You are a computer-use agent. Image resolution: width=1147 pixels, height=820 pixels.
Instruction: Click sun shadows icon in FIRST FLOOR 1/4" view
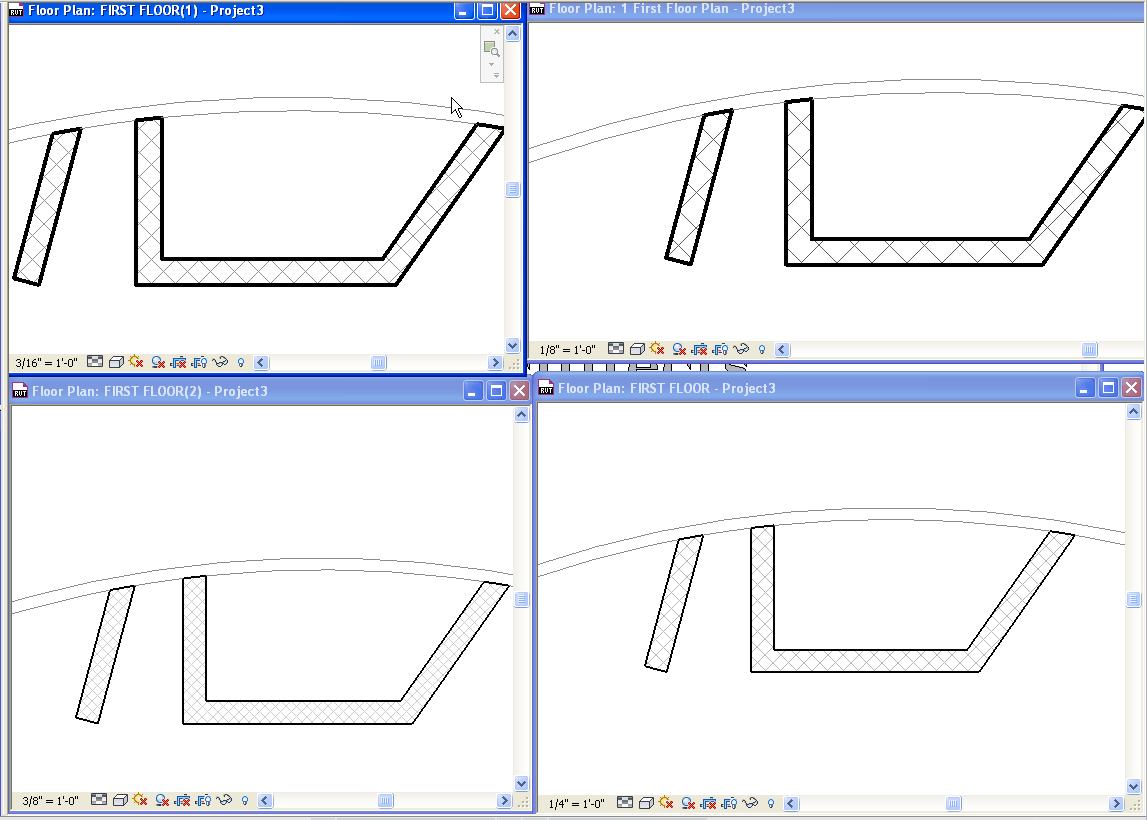tap(666, 802)
